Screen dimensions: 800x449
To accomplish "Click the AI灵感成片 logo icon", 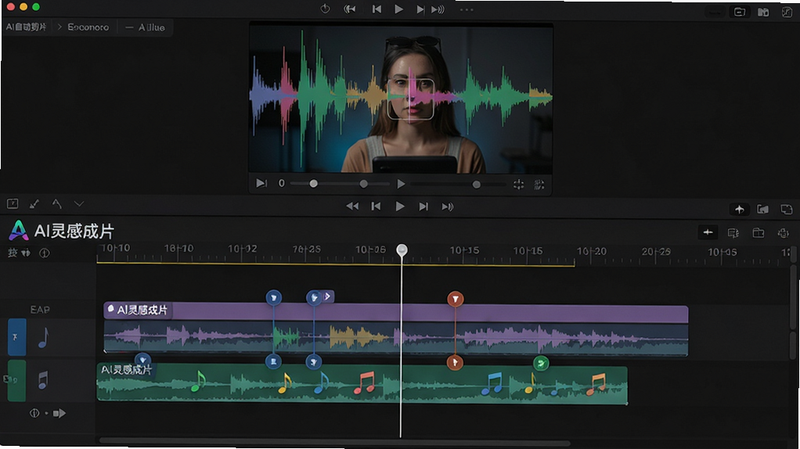I will coord(18,230).
